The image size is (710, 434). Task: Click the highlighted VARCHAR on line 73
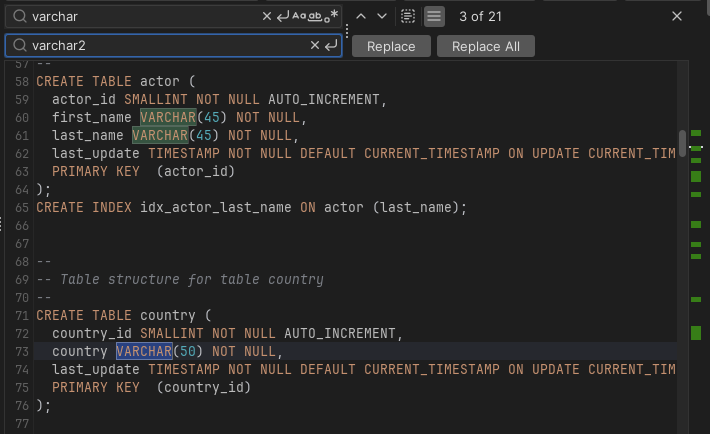click(x=143, y=352)
